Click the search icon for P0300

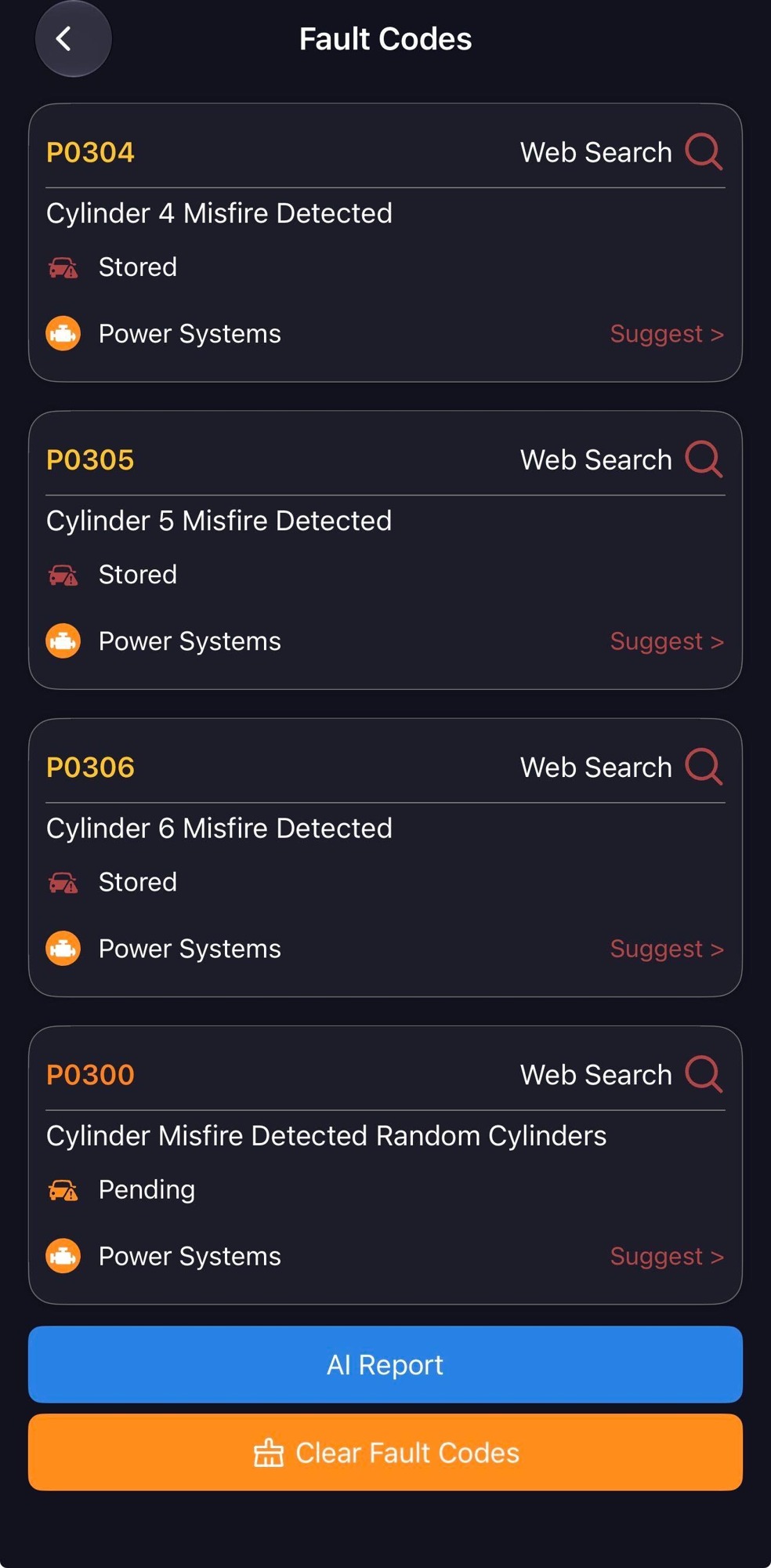(x=704, y=1073)
